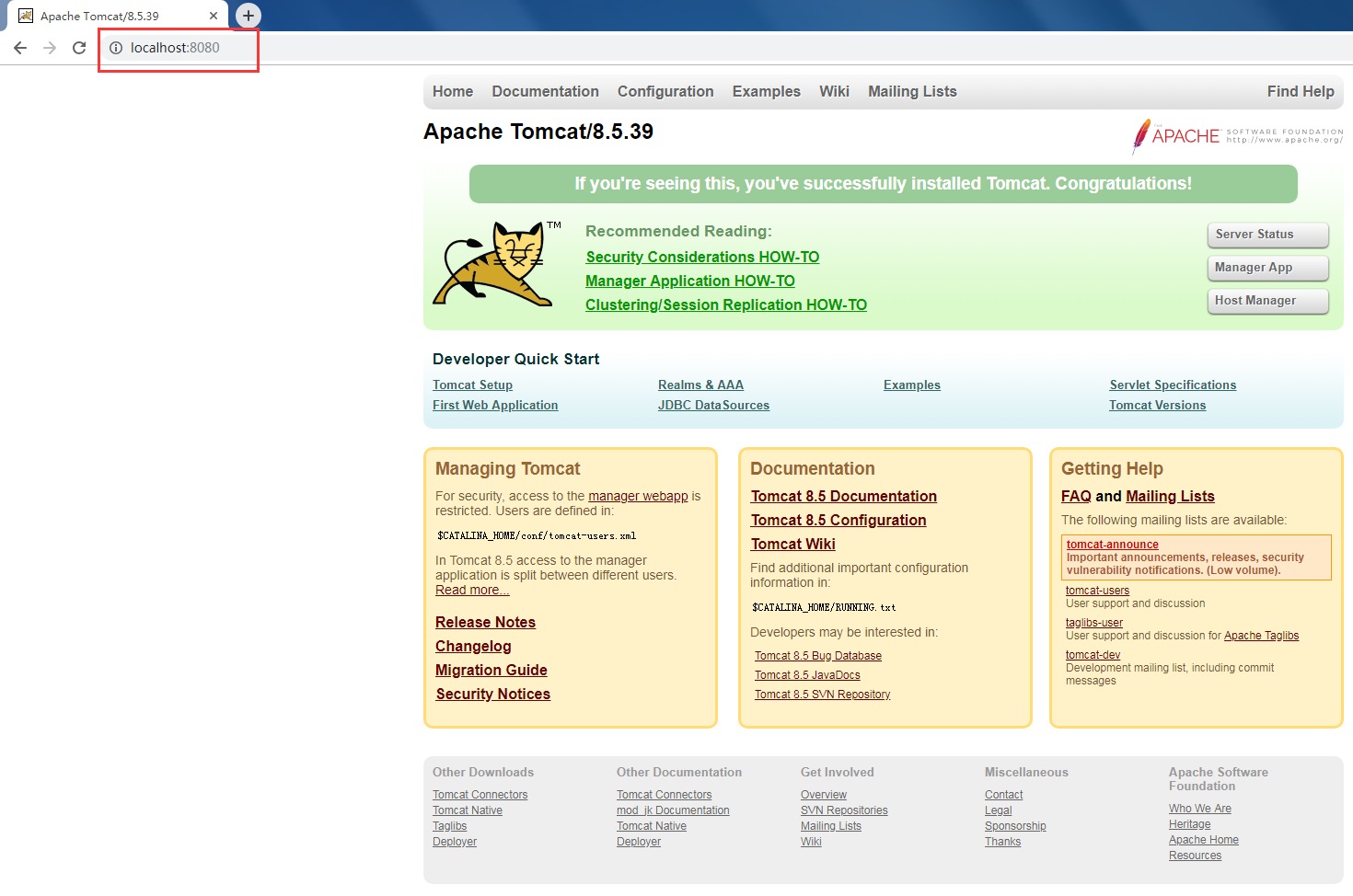Open the Servlet Specifications link
1353x896 pixels.
click(1173, 385)
